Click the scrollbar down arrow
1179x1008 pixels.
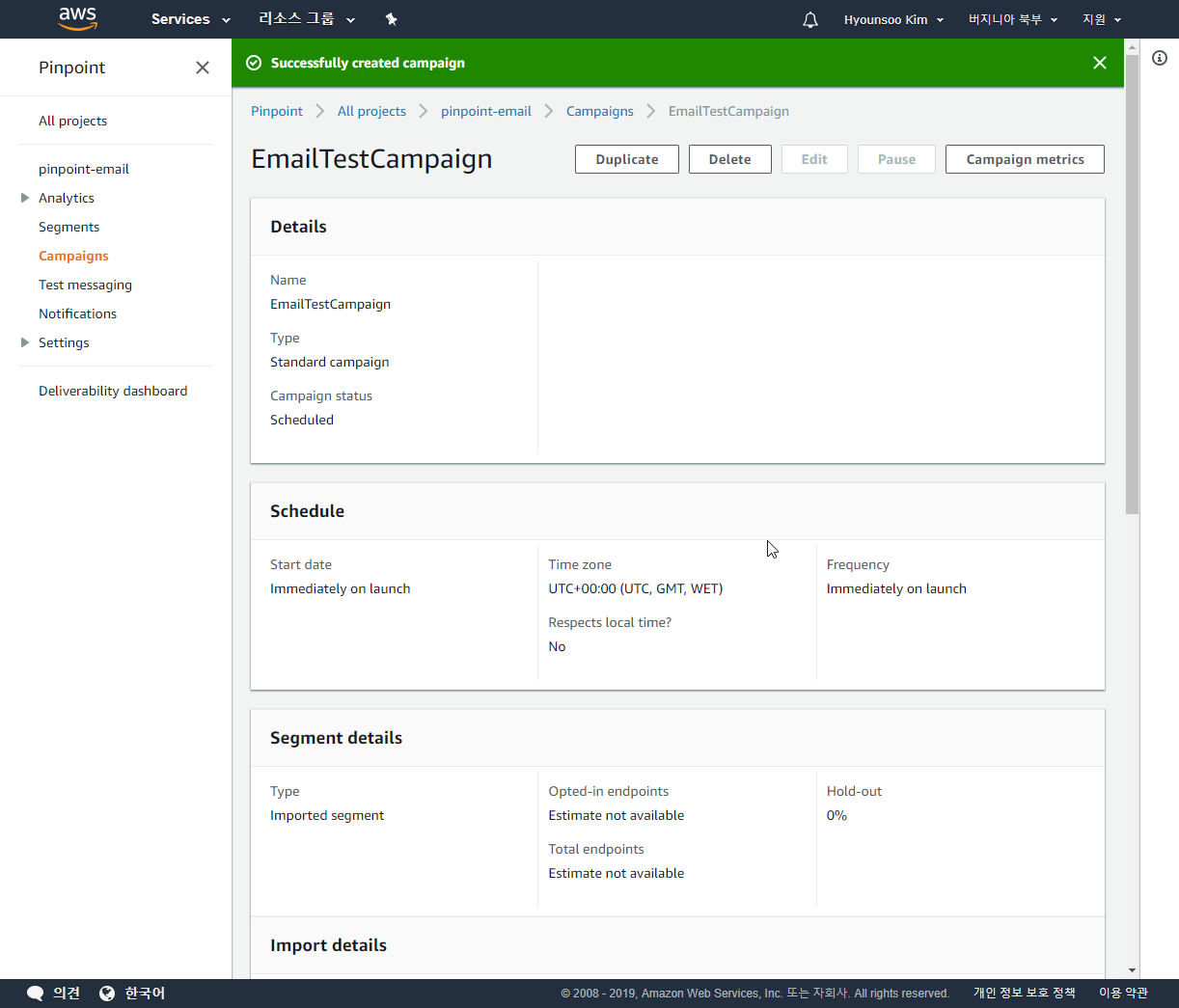(1133, 970)
